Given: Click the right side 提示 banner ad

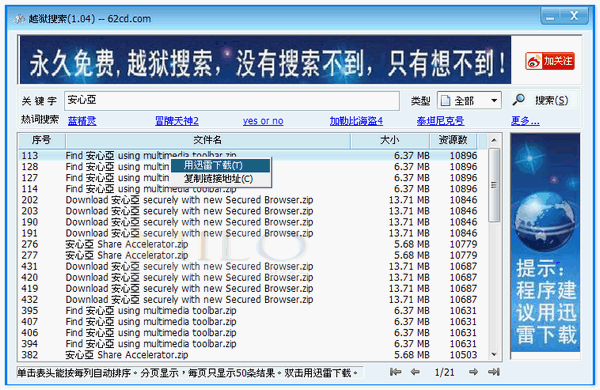Looking at the screenshot, I should click(545, 242).
